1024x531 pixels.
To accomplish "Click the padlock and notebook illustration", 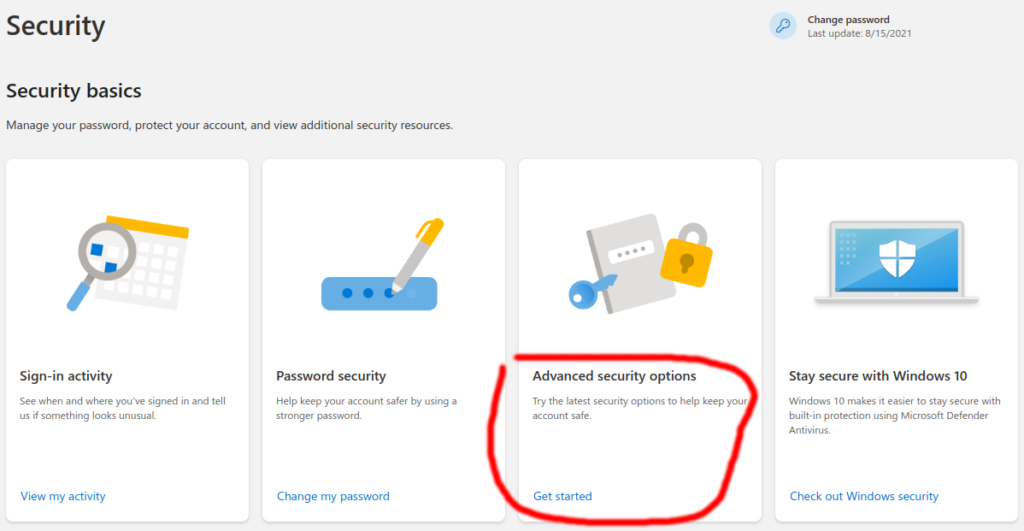I will coord(639,263).
